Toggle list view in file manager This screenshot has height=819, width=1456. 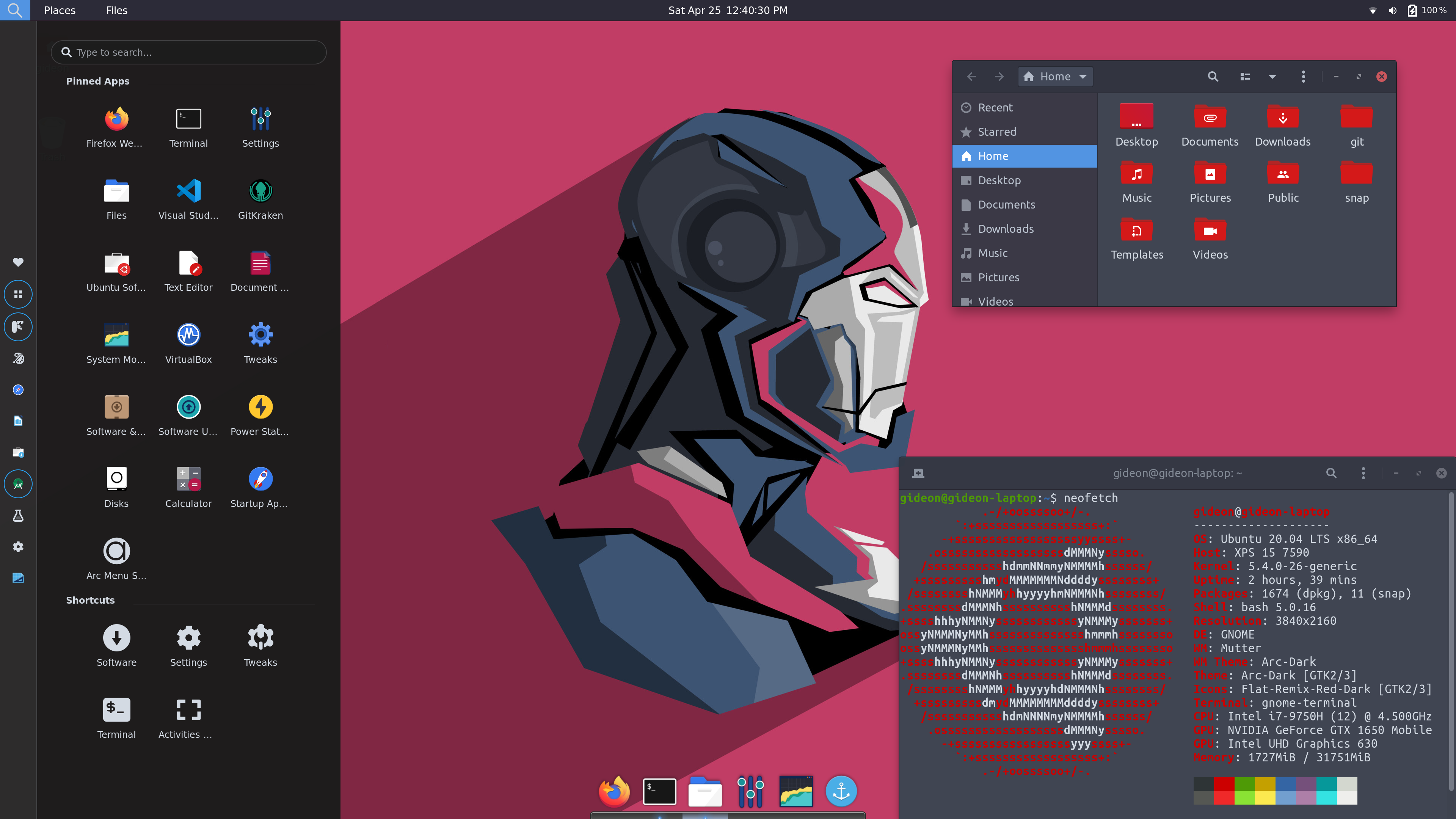click(1244, 76)
